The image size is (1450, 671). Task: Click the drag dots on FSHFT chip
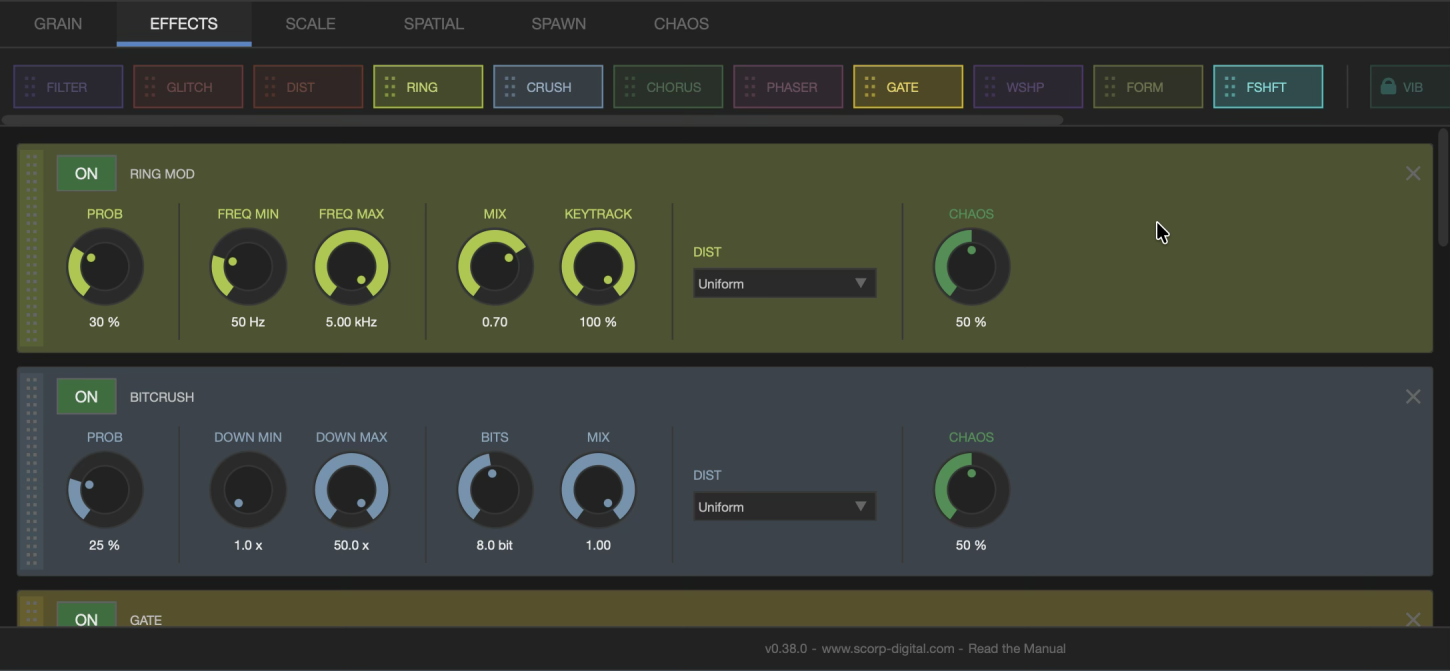point(1230,87)
